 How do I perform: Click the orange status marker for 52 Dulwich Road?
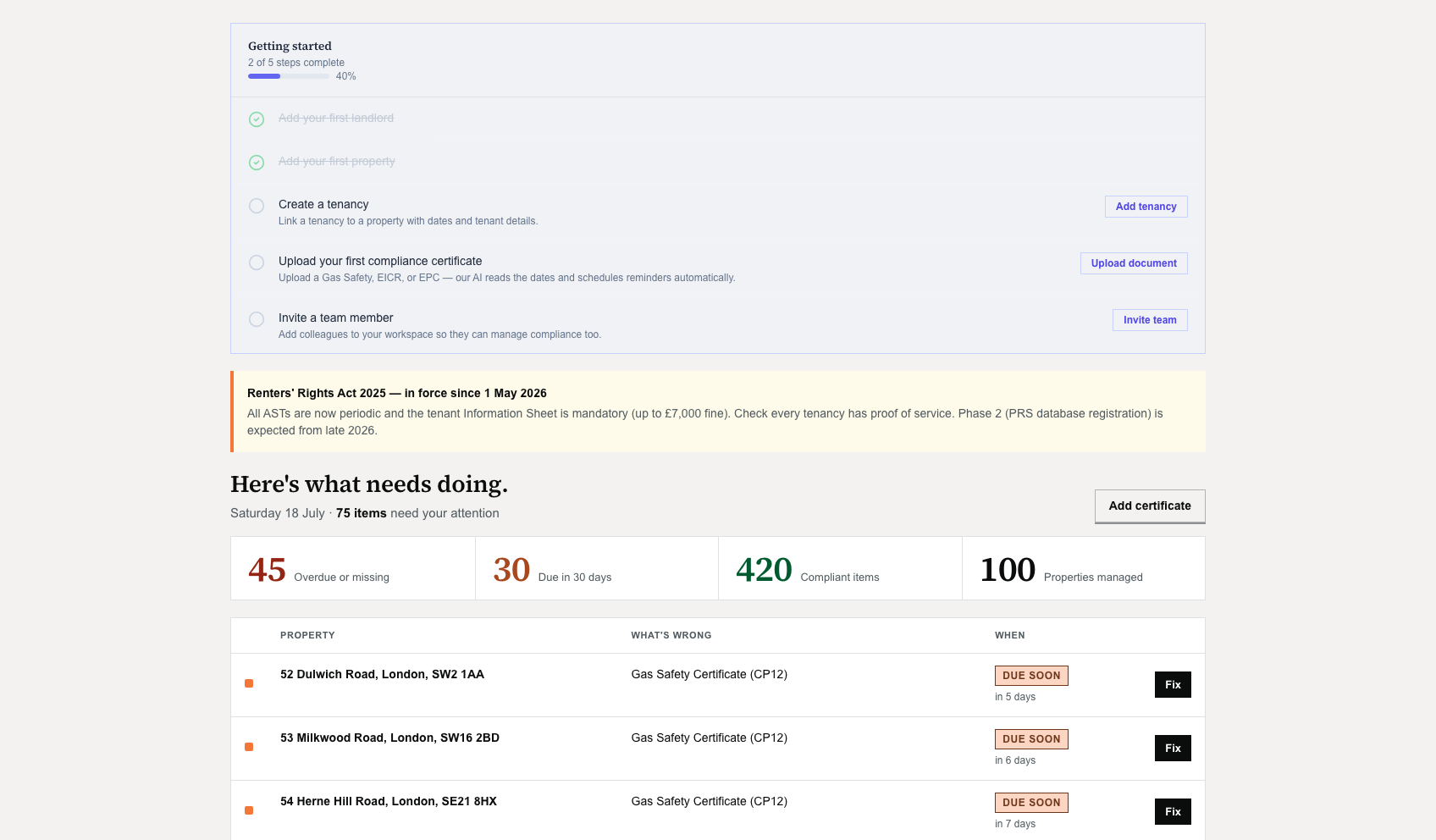[x=249, y=683]
